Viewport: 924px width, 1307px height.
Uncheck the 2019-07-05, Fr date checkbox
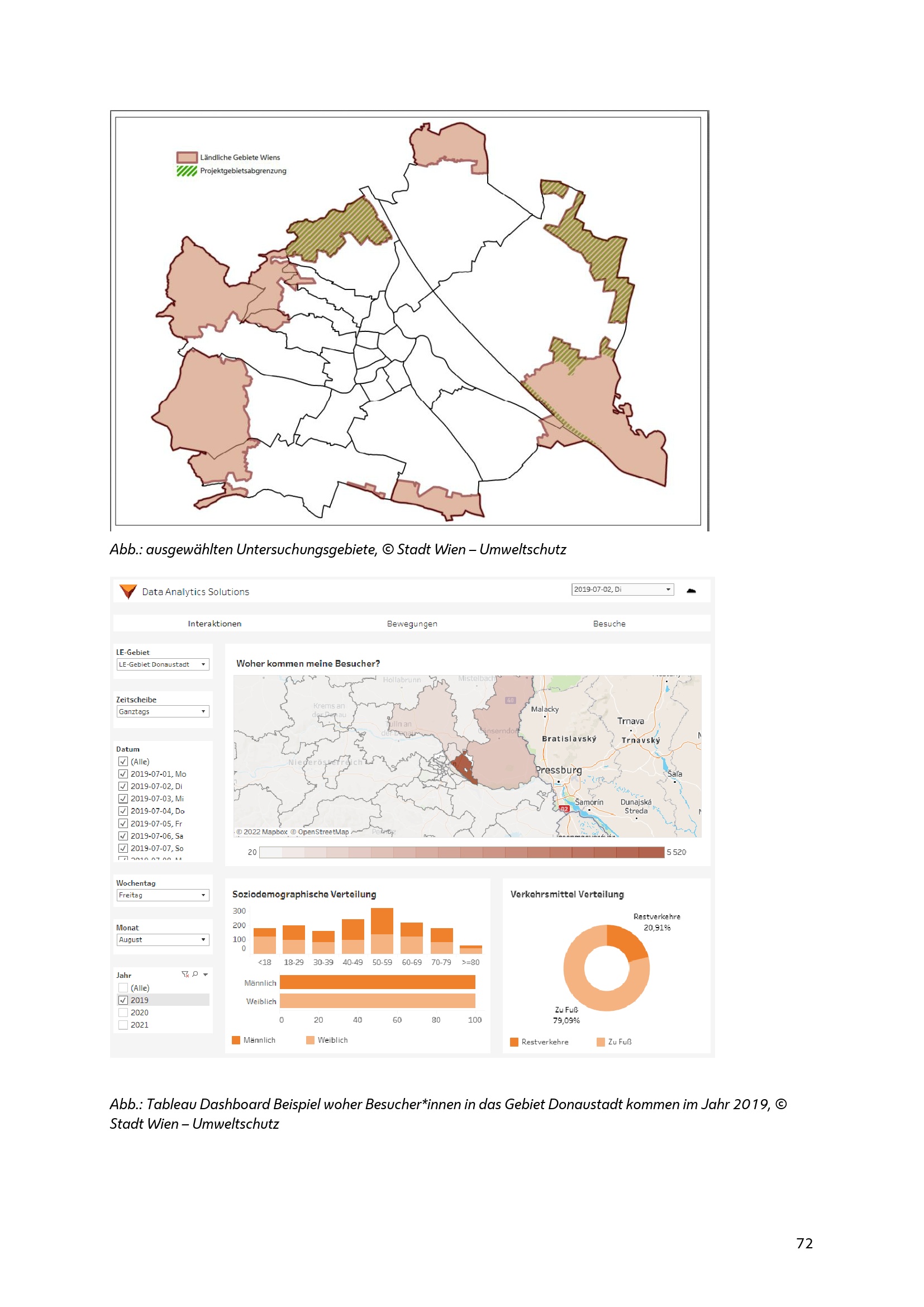(123, 824)
